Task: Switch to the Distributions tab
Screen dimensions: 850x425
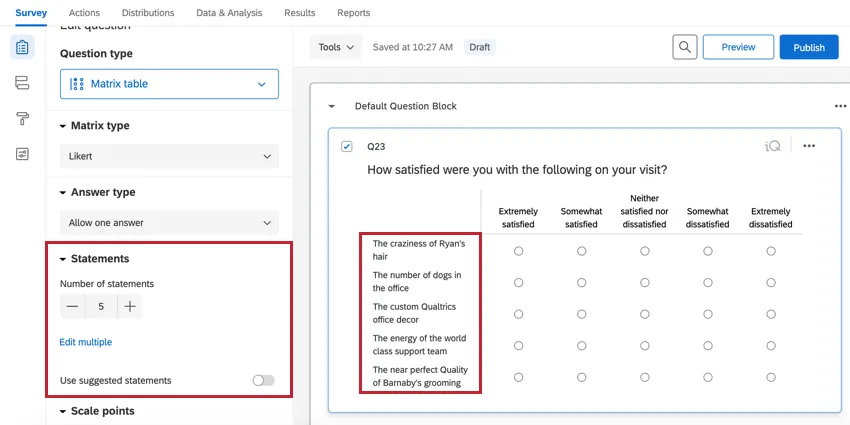Action: pos(148,13)
